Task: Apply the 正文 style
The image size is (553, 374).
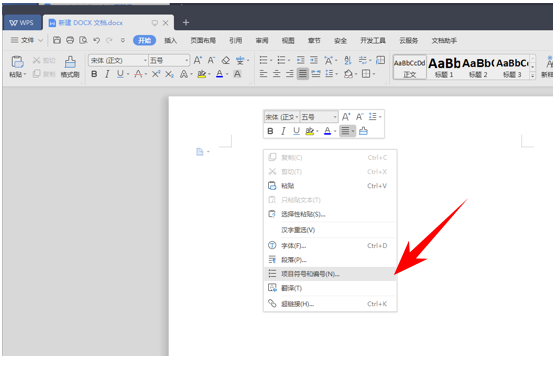Action: click(409, 67)
